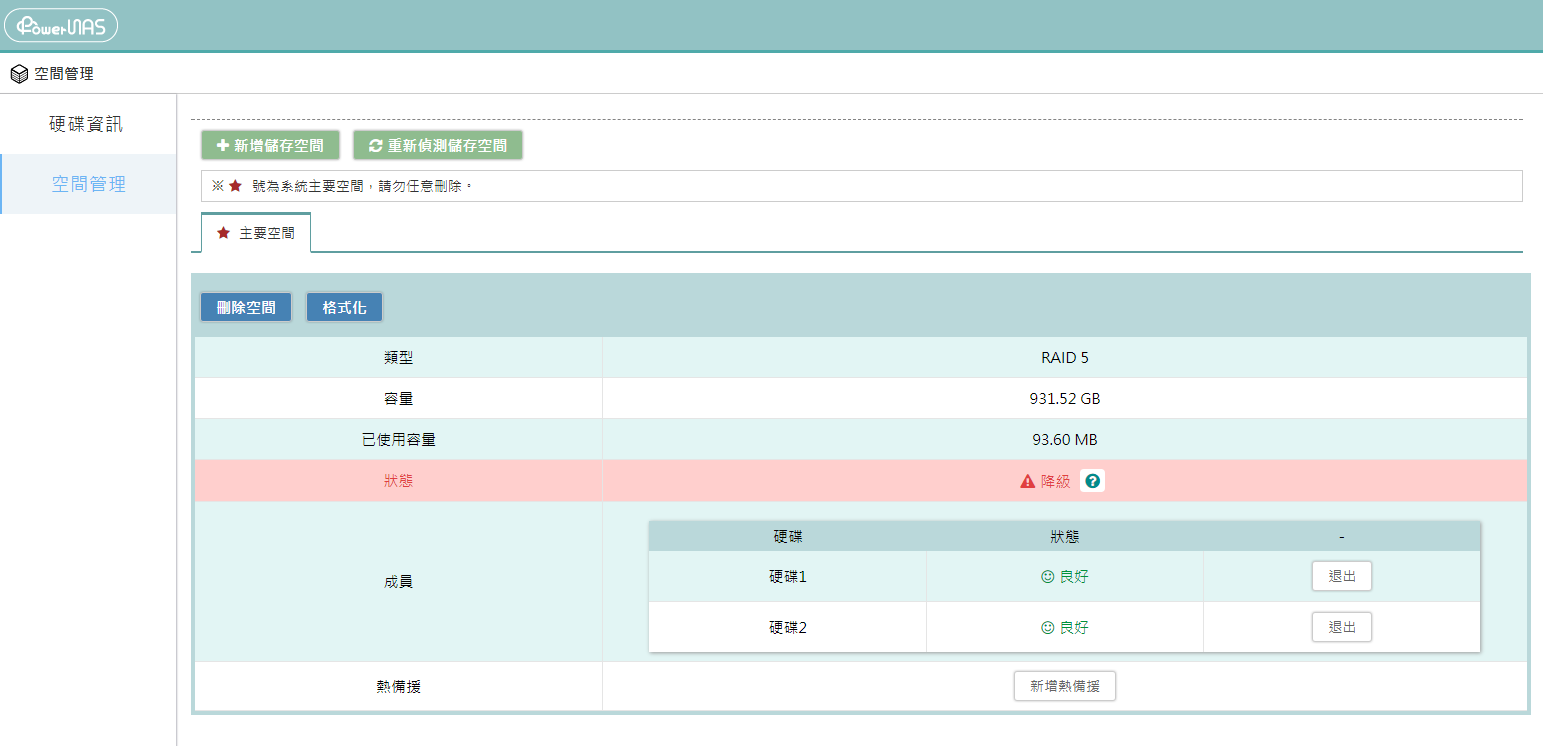Click the 硬碟1 cell
The width and height of the screenshot is (1543, 746).
788,577
